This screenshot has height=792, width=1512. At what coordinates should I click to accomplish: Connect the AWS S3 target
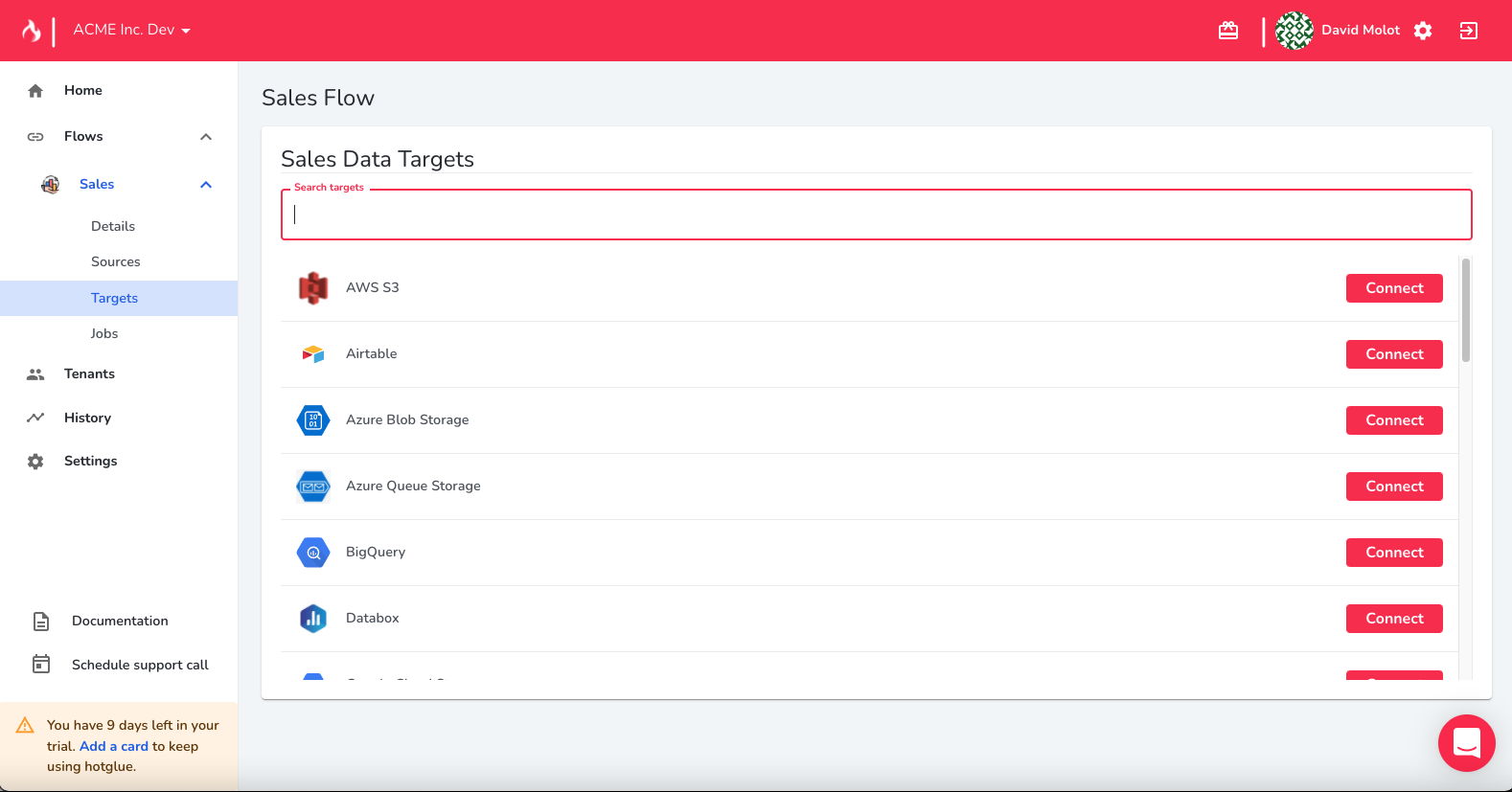click(1394, 288)
